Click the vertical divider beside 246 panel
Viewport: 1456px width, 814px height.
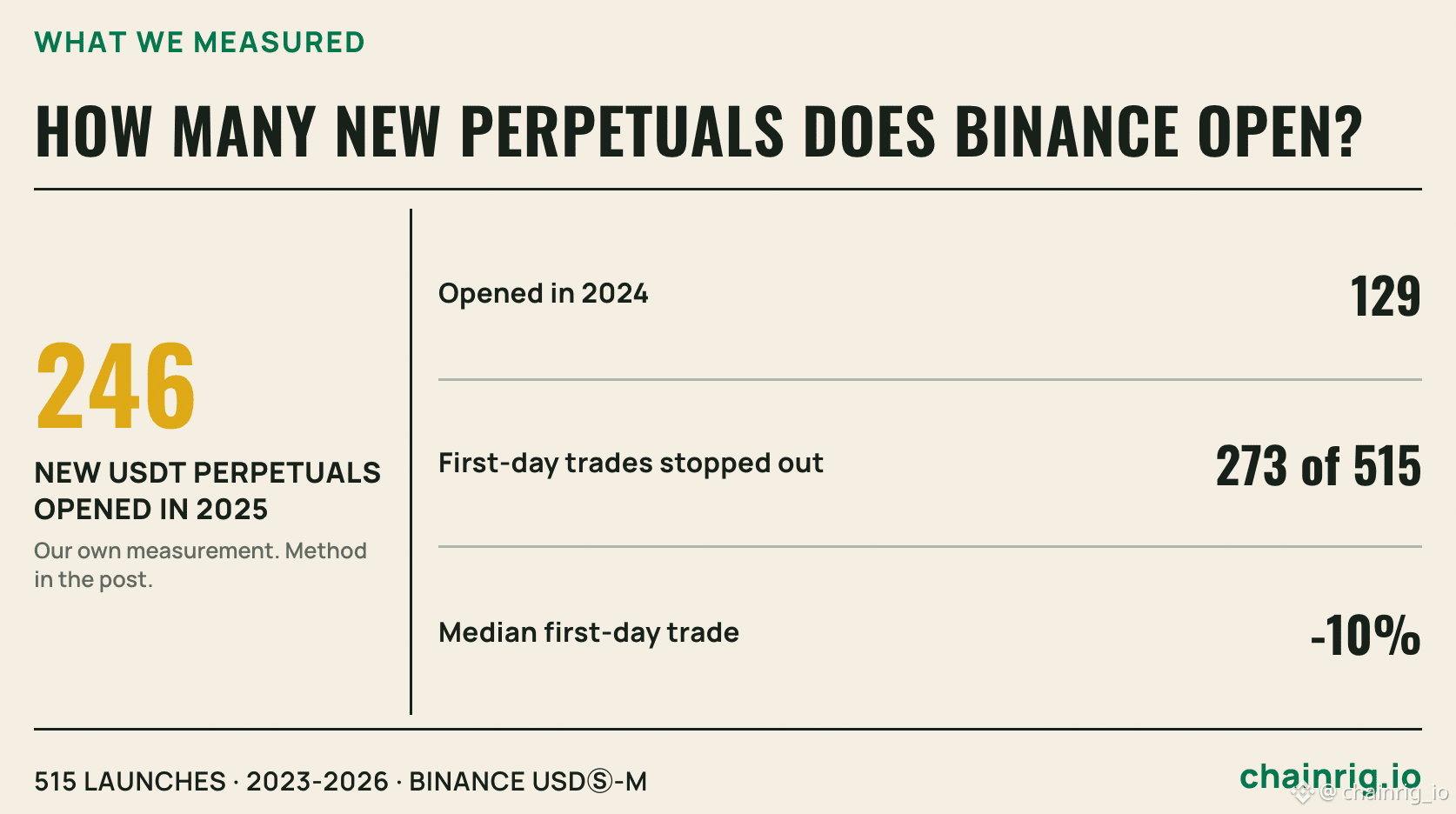tap(411, 461)
